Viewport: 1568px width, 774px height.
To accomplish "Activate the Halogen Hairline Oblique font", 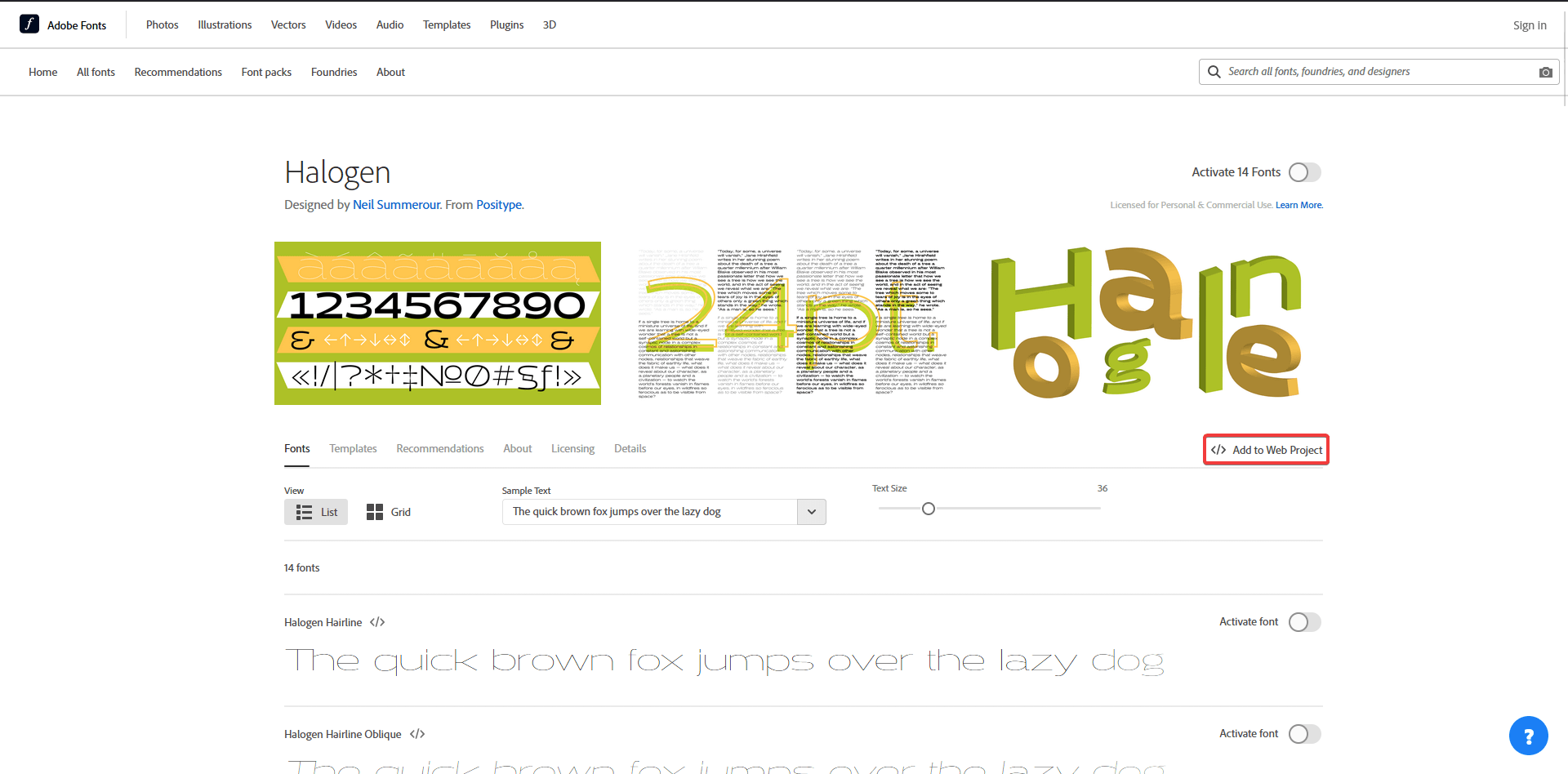I will [1303, 734].
